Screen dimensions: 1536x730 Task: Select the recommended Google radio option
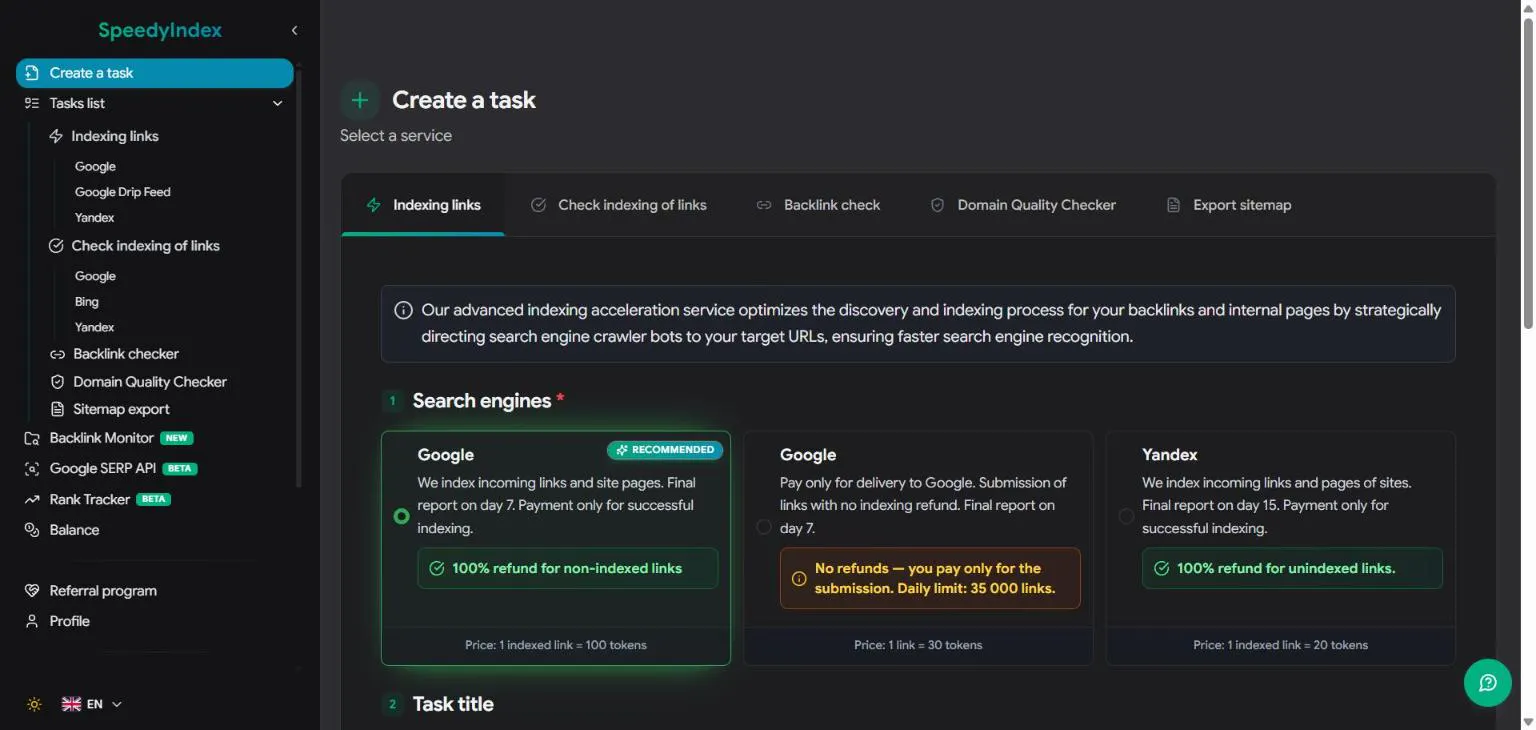coord(401,516)
